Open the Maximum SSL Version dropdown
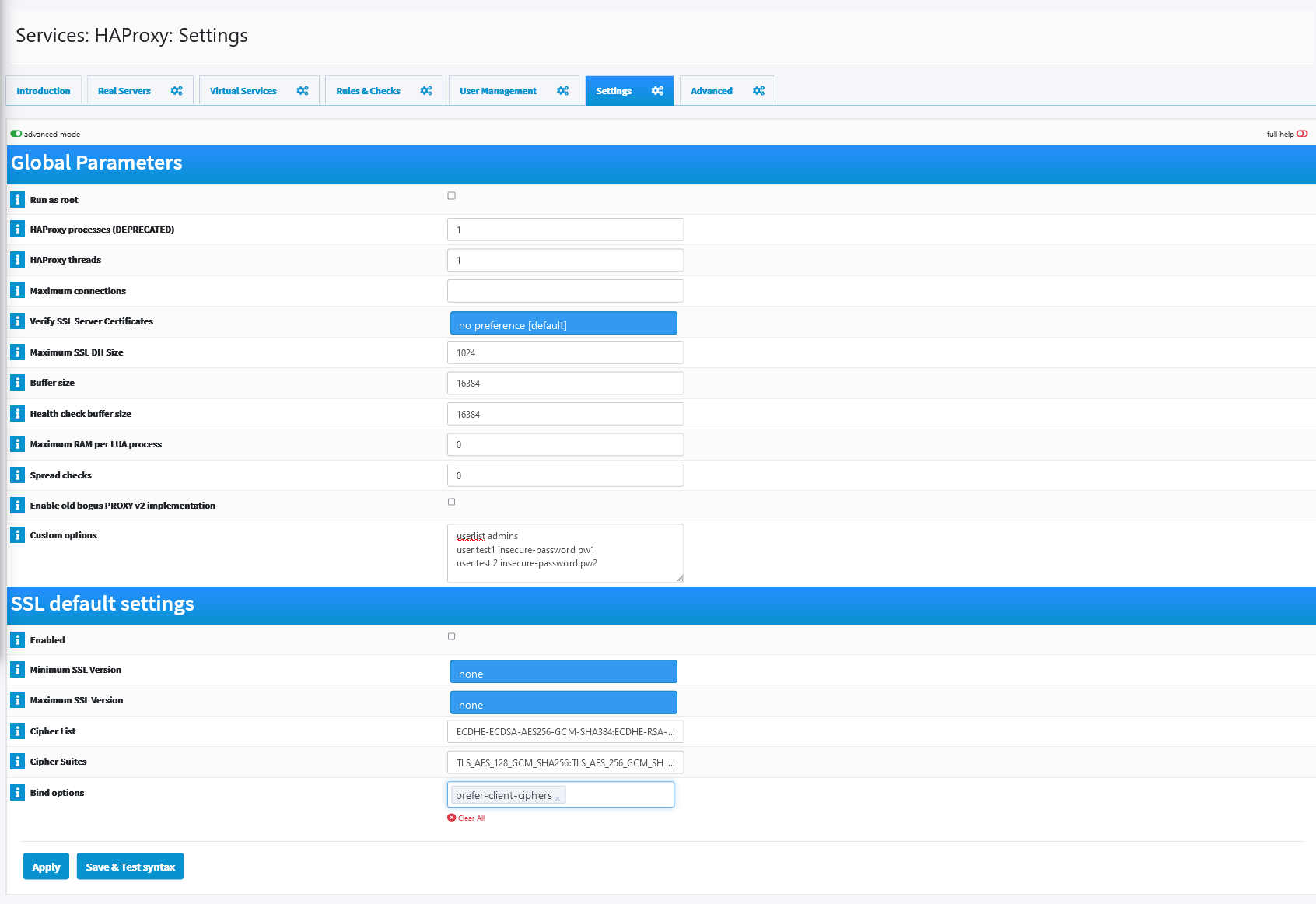Viewport: 1316px width, 904px height. coord(563,703)
